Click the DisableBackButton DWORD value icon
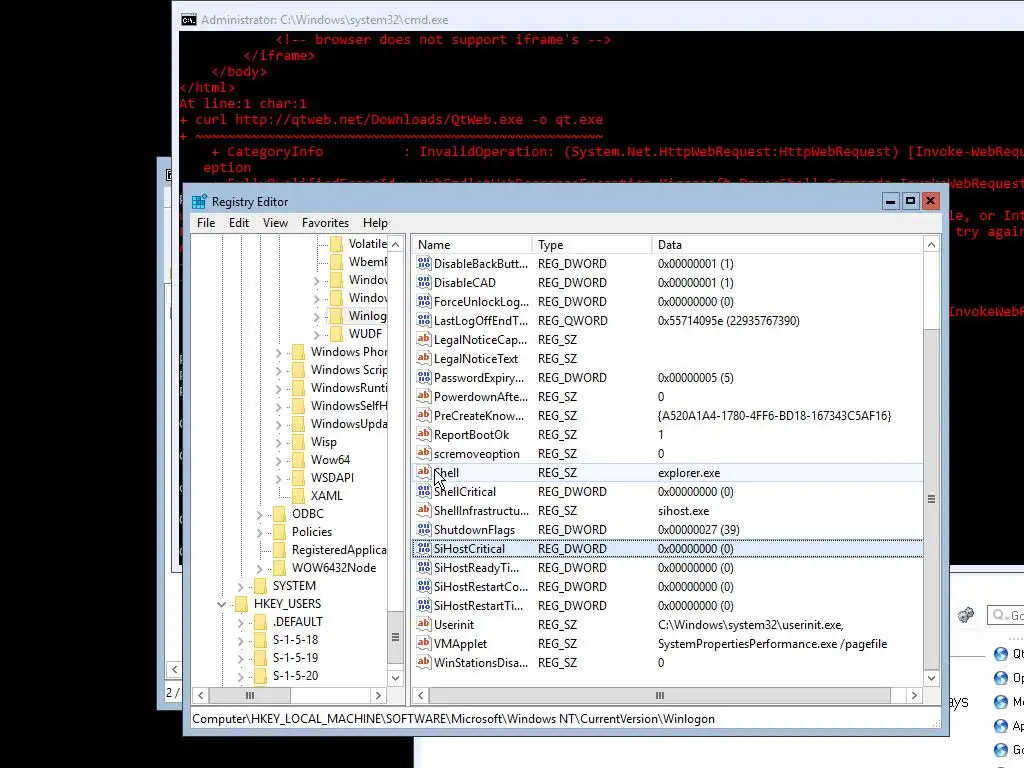The width and height of the screenshot is (1024, 768). 424,263
